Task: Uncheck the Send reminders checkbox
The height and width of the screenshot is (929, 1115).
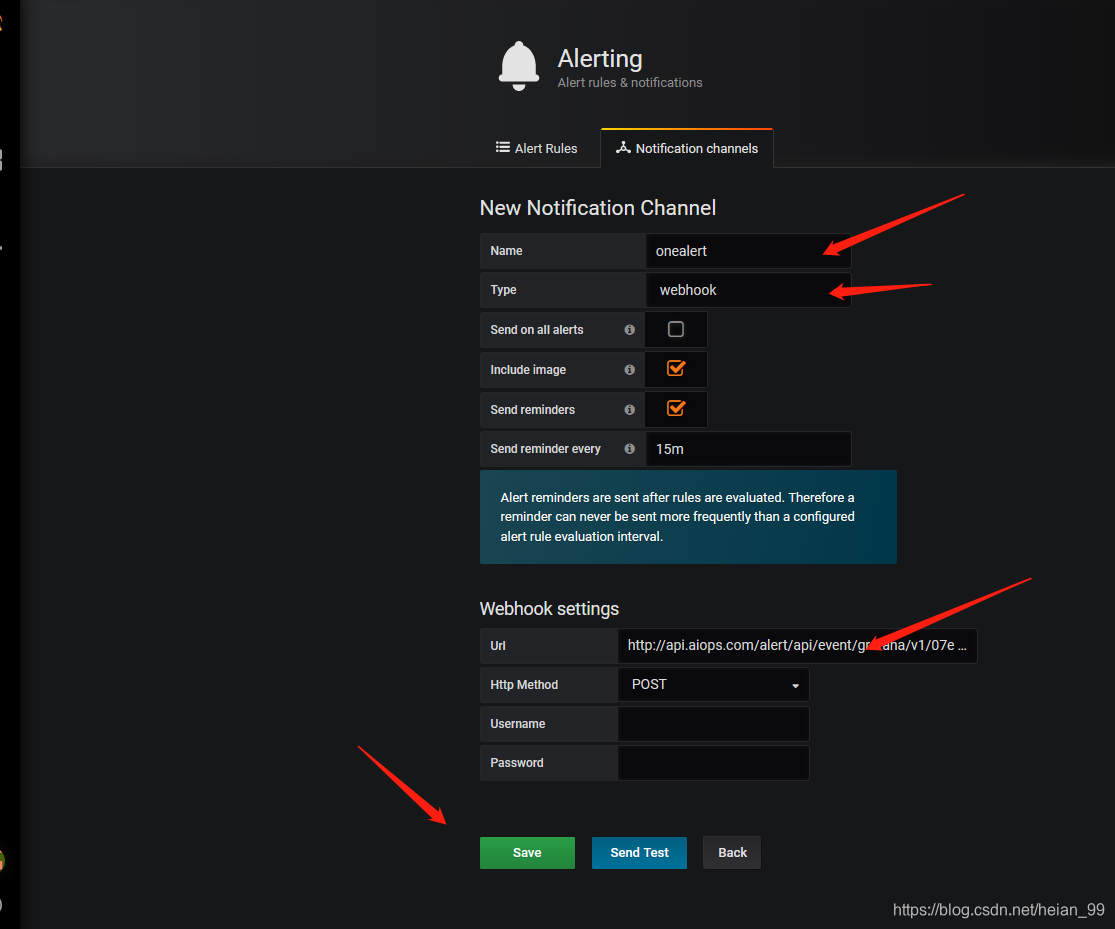Action: [676, 408]
